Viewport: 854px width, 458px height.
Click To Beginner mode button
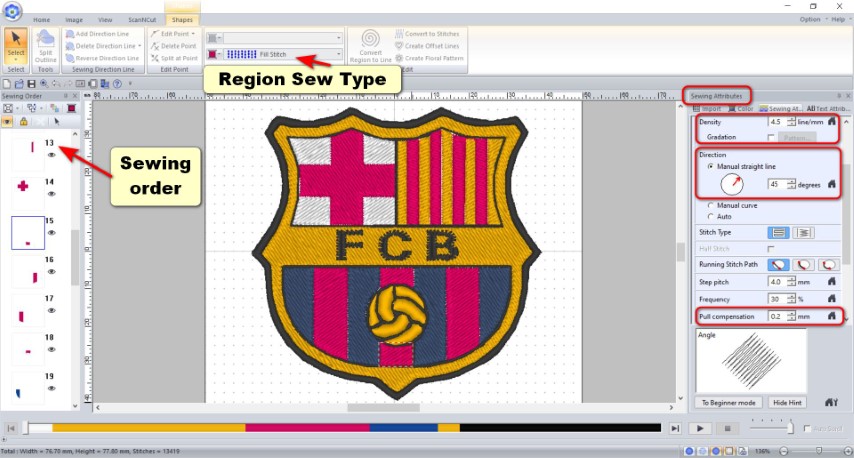click(728, 402)
